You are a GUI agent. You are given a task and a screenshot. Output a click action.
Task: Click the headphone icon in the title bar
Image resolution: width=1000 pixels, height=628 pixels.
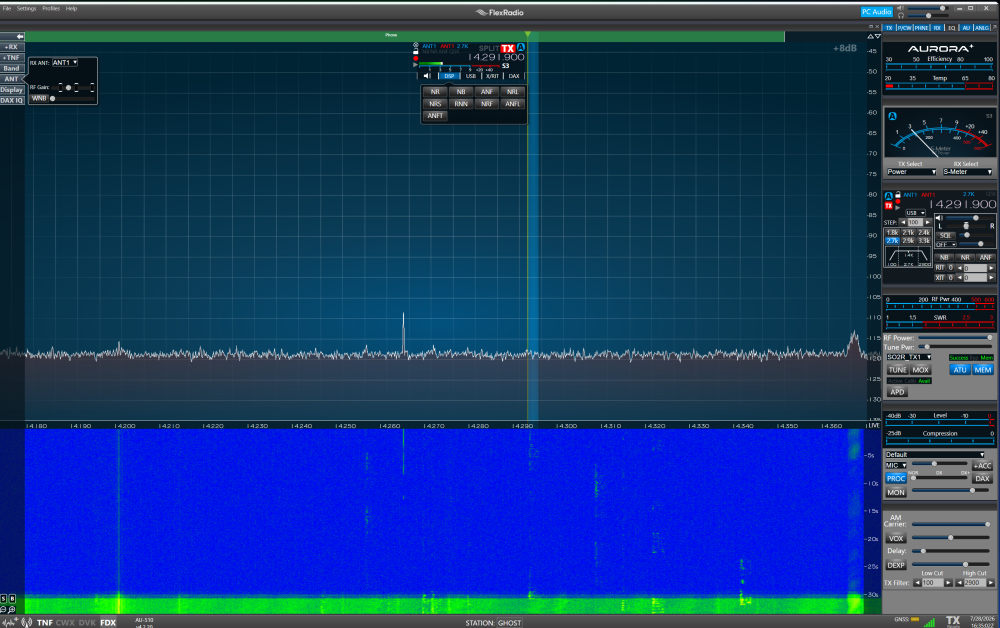(x=901, y=15)
